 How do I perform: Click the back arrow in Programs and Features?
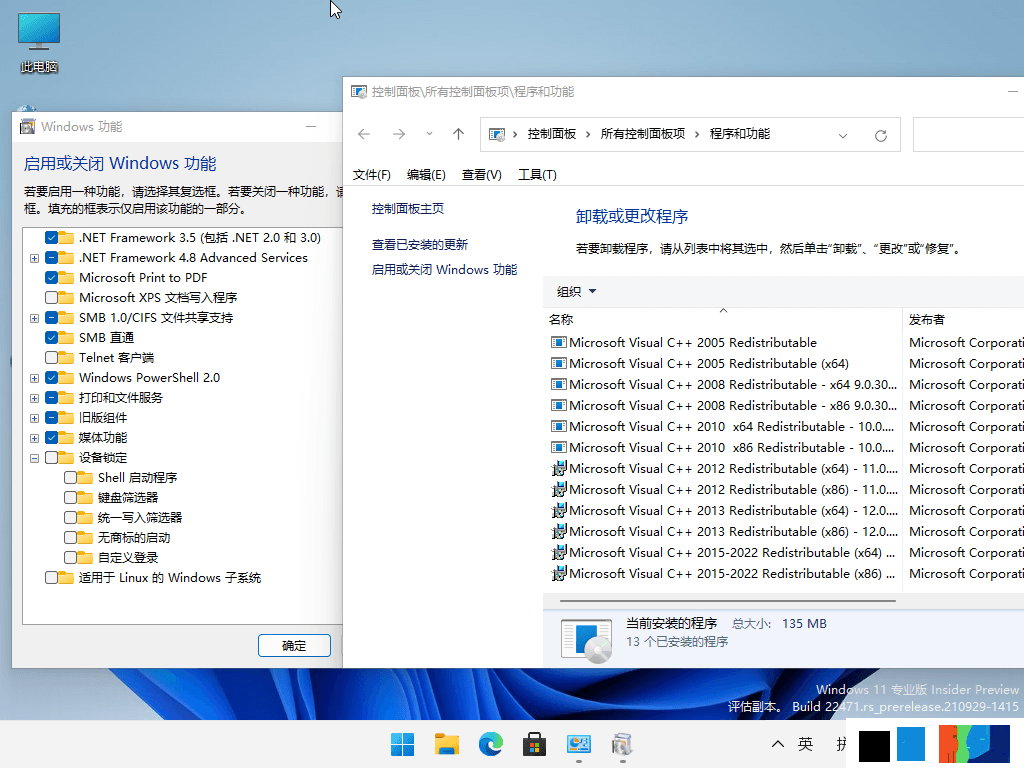pyautogui.click(x=364, y=135)
